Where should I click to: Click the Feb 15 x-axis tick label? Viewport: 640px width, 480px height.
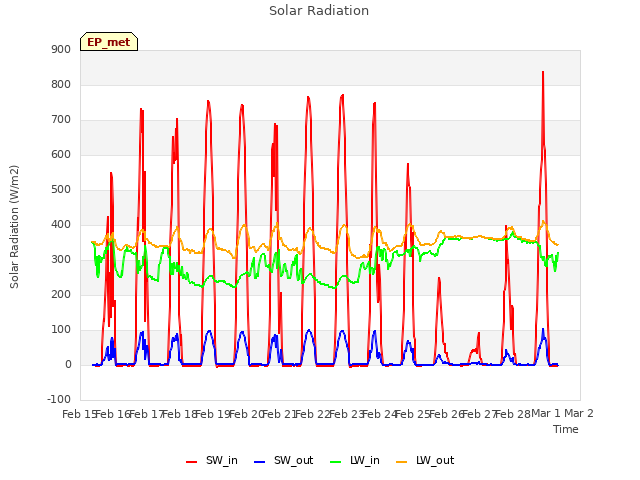point(78,414)
